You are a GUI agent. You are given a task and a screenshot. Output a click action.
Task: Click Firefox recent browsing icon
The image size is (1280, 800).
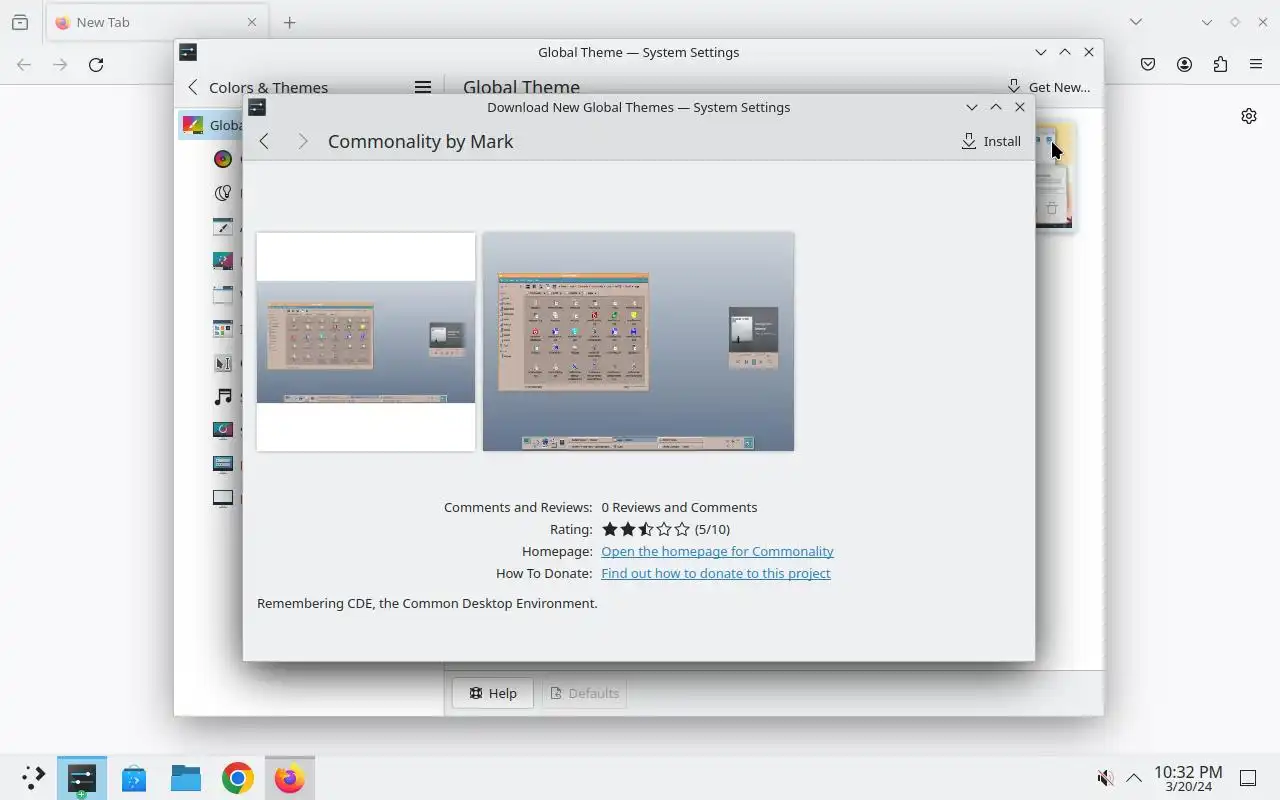(x=20, y=22)
